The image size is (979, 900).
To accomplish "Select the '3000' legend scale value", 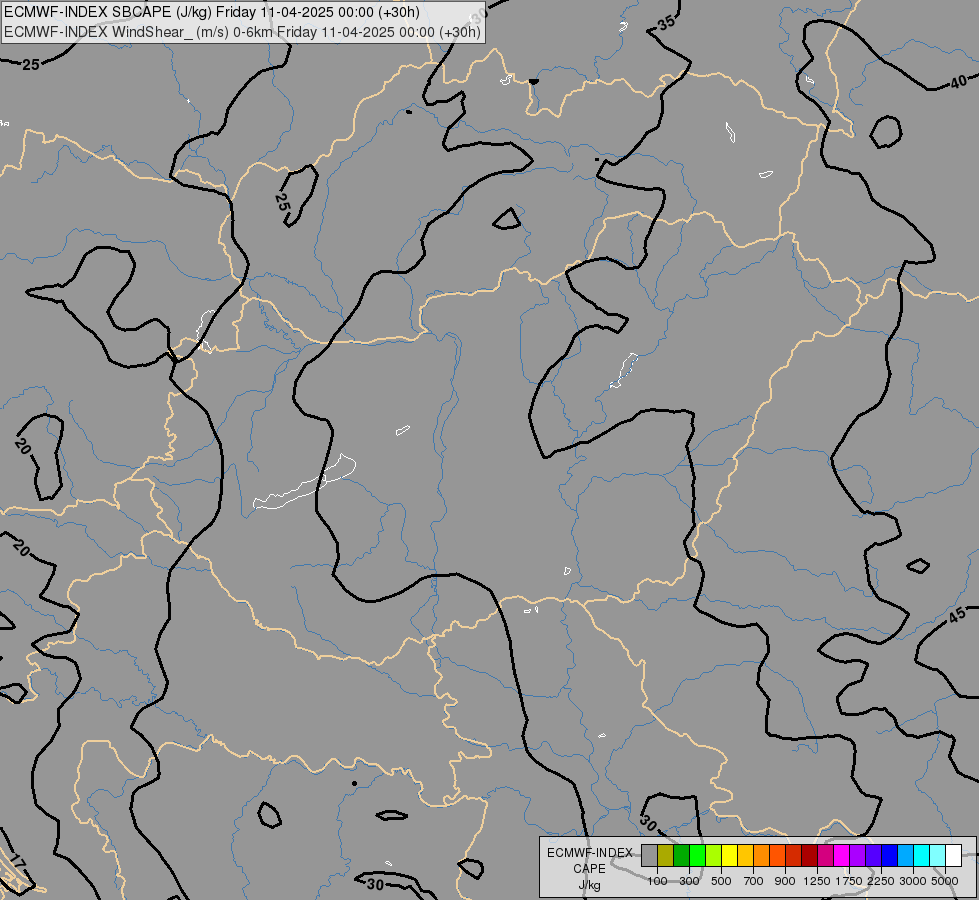I will pyautogui.click(x=913, y=881).
